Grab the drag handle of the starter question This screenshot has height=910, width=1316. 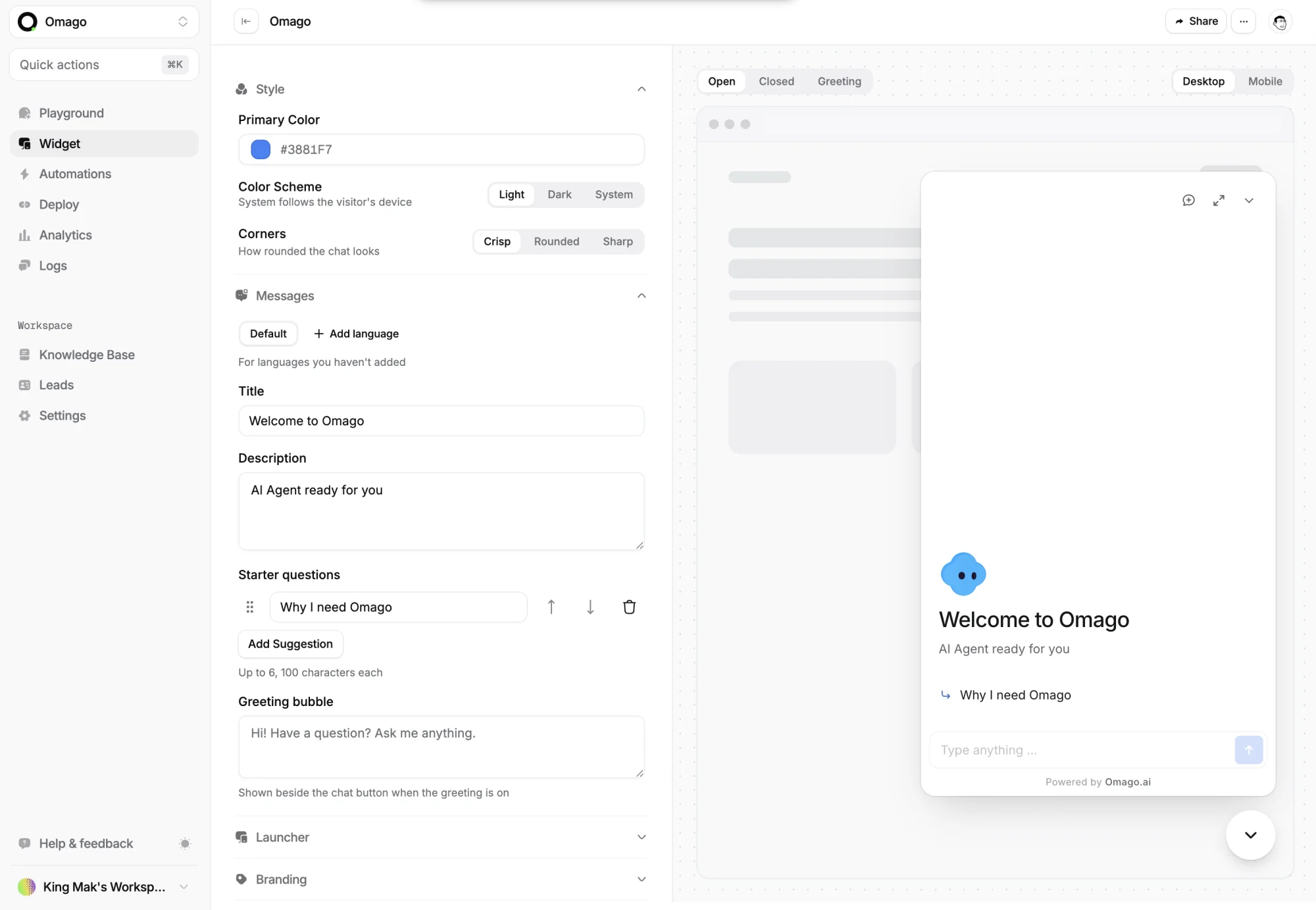click(x=250, y=607)
